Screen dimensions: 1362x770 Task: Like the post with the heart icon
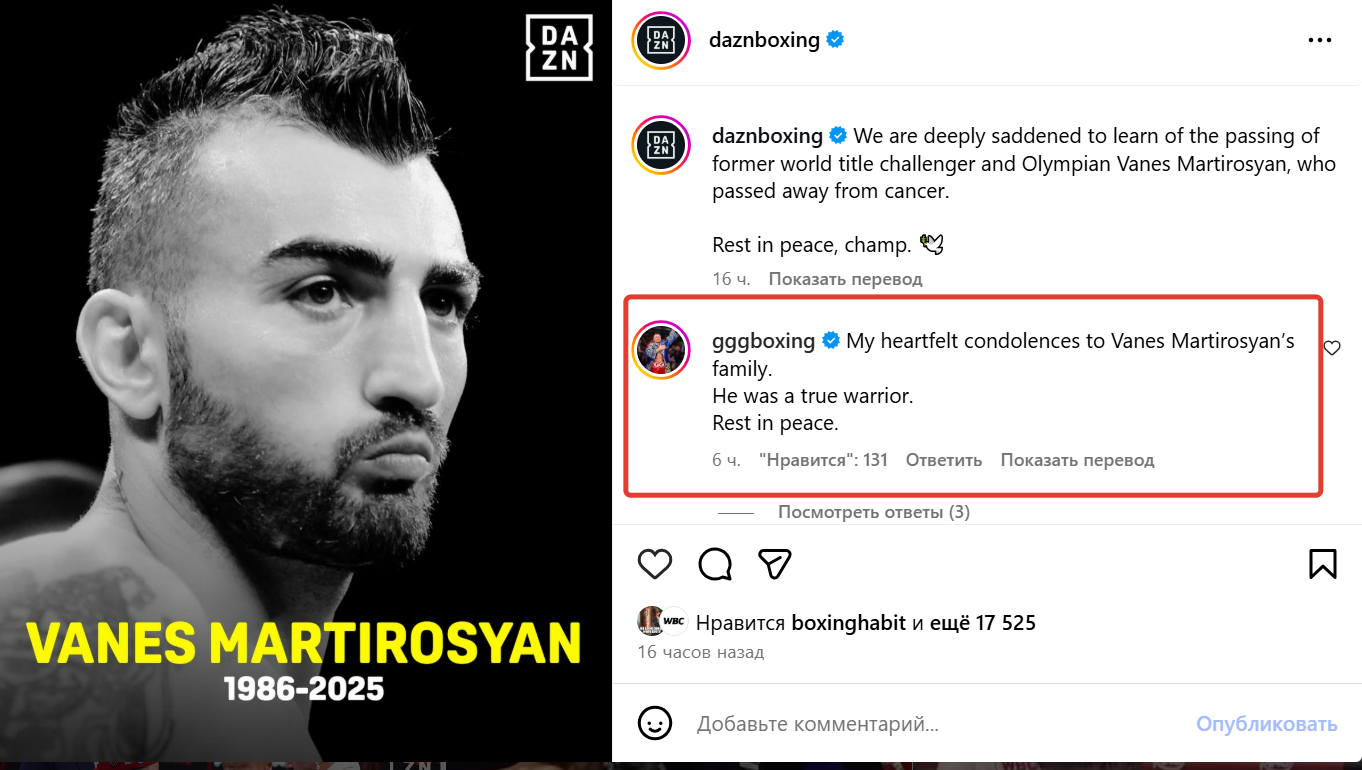pos(655,564)
